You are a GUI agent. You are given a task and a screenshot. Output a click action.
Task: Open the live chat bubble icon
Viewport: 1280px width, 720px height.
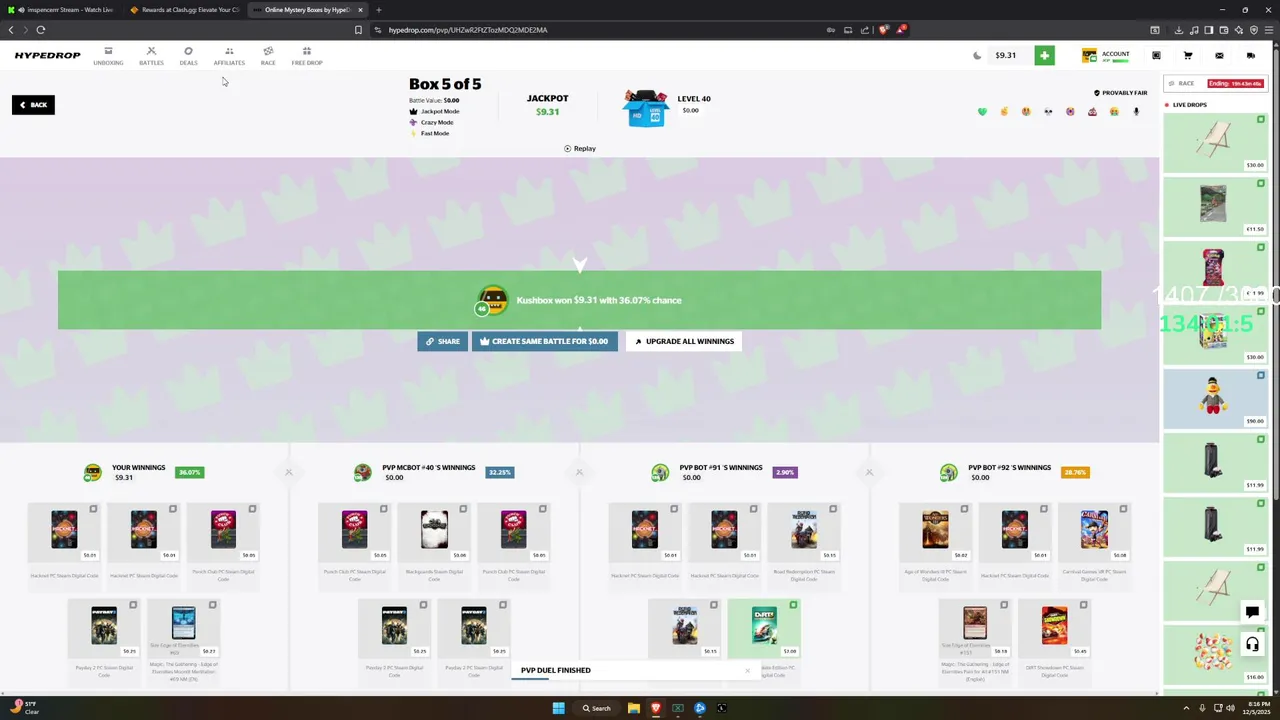(1251, 612)
